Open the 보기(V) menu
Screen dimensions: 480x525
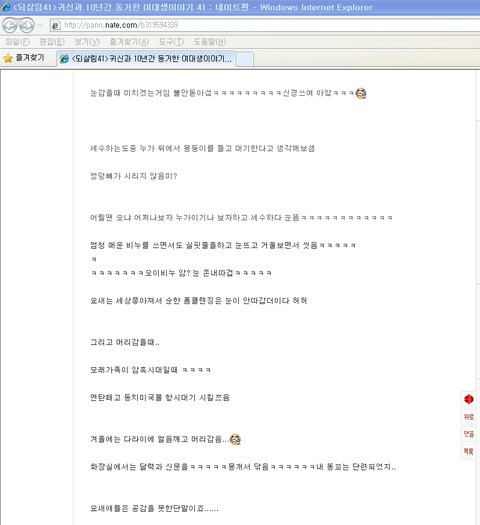(87, 42)
